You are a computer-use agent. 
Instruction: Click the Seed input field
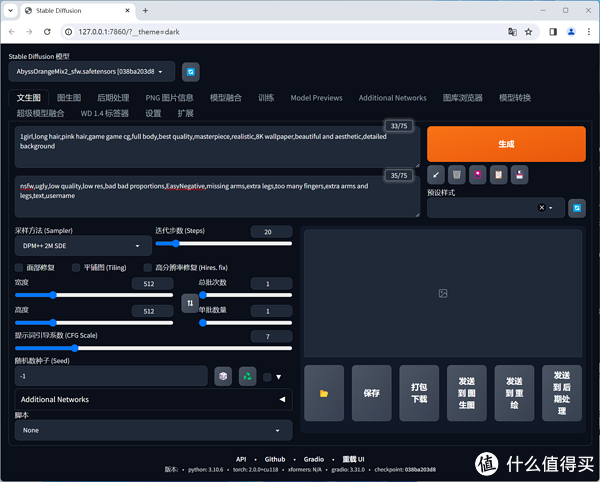[x=111, y=376]
